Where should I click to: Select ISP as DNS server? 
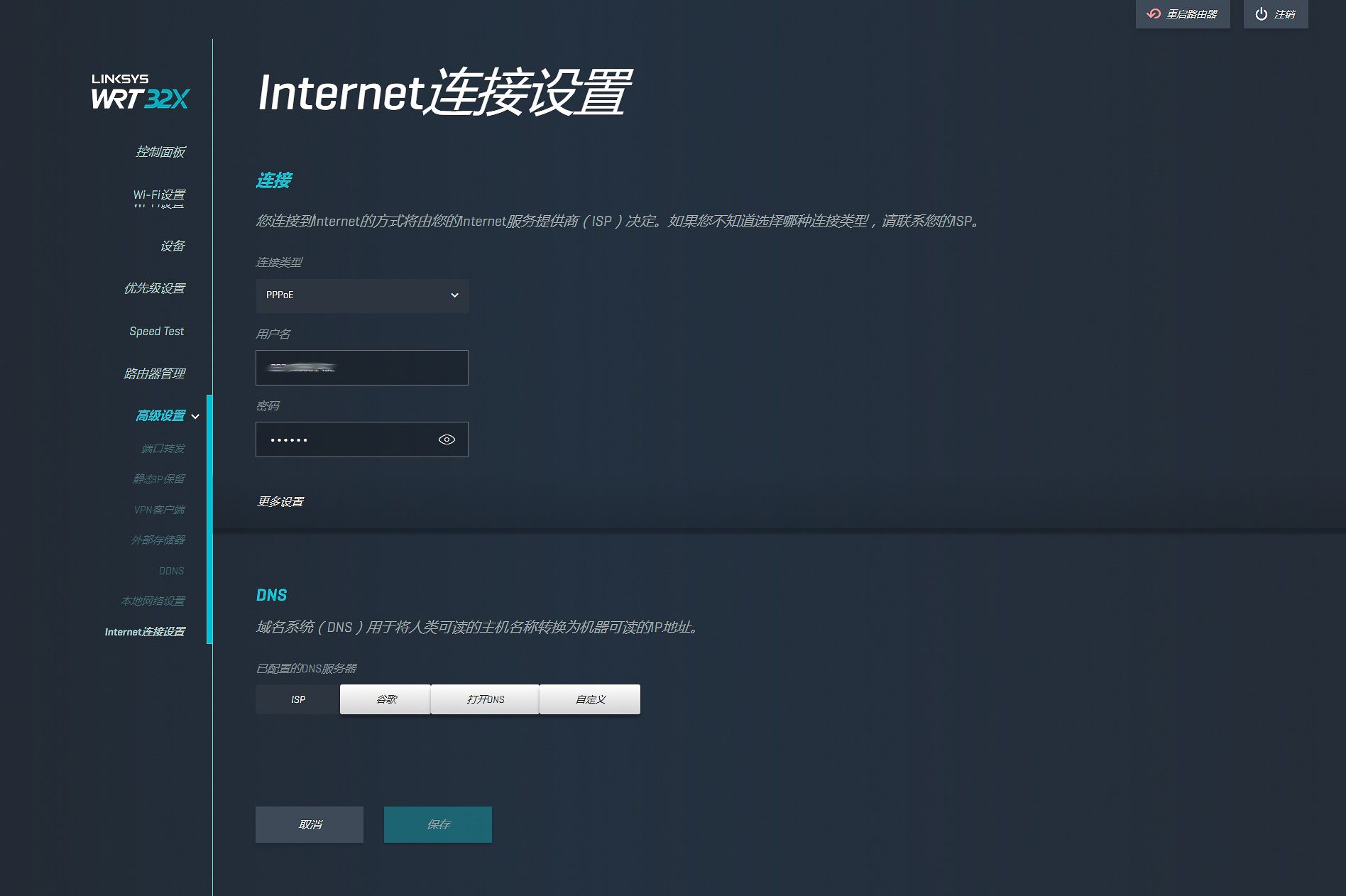pyautogui.click(x=298, y=699)
